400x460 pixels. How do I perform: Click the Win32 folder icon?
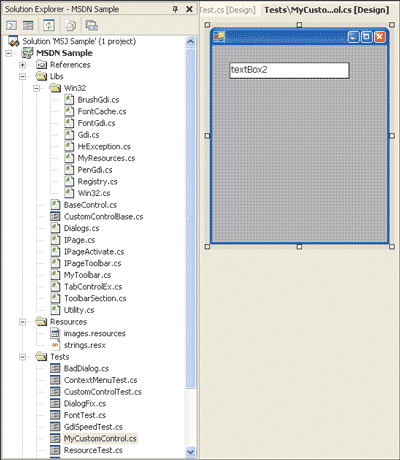(x=55, y=88)
